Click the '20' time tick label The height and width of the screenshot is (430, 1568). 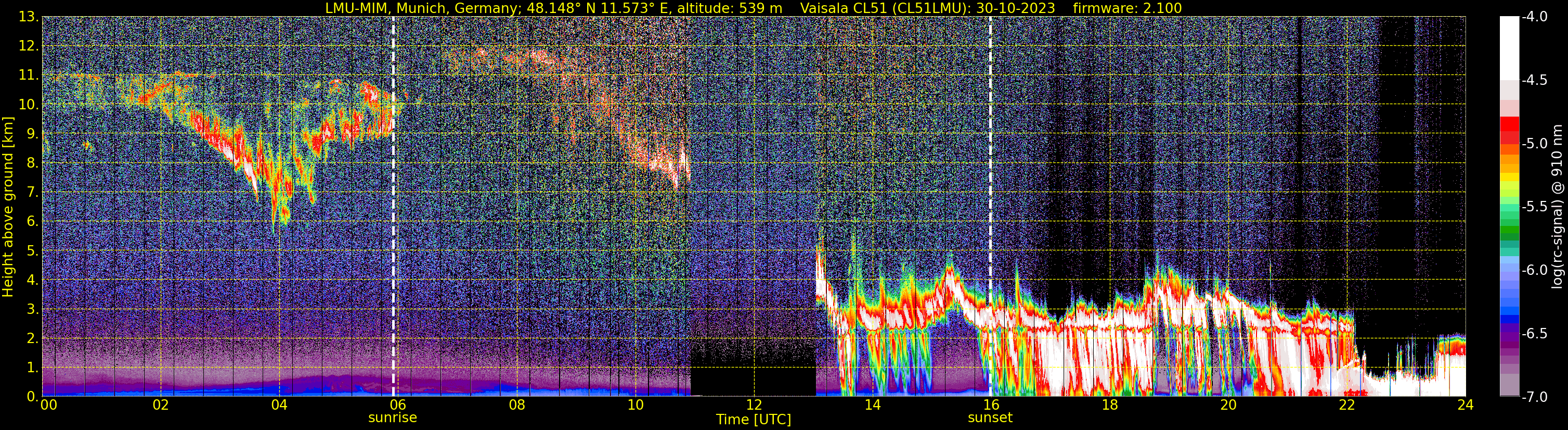pos(1228,405)
